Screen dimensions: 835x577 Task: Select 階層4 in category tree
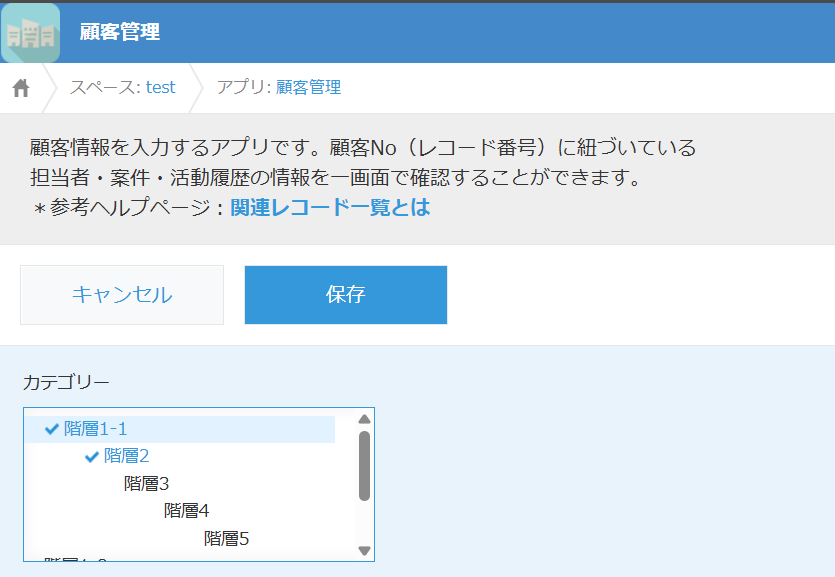[x=186, y=511]
